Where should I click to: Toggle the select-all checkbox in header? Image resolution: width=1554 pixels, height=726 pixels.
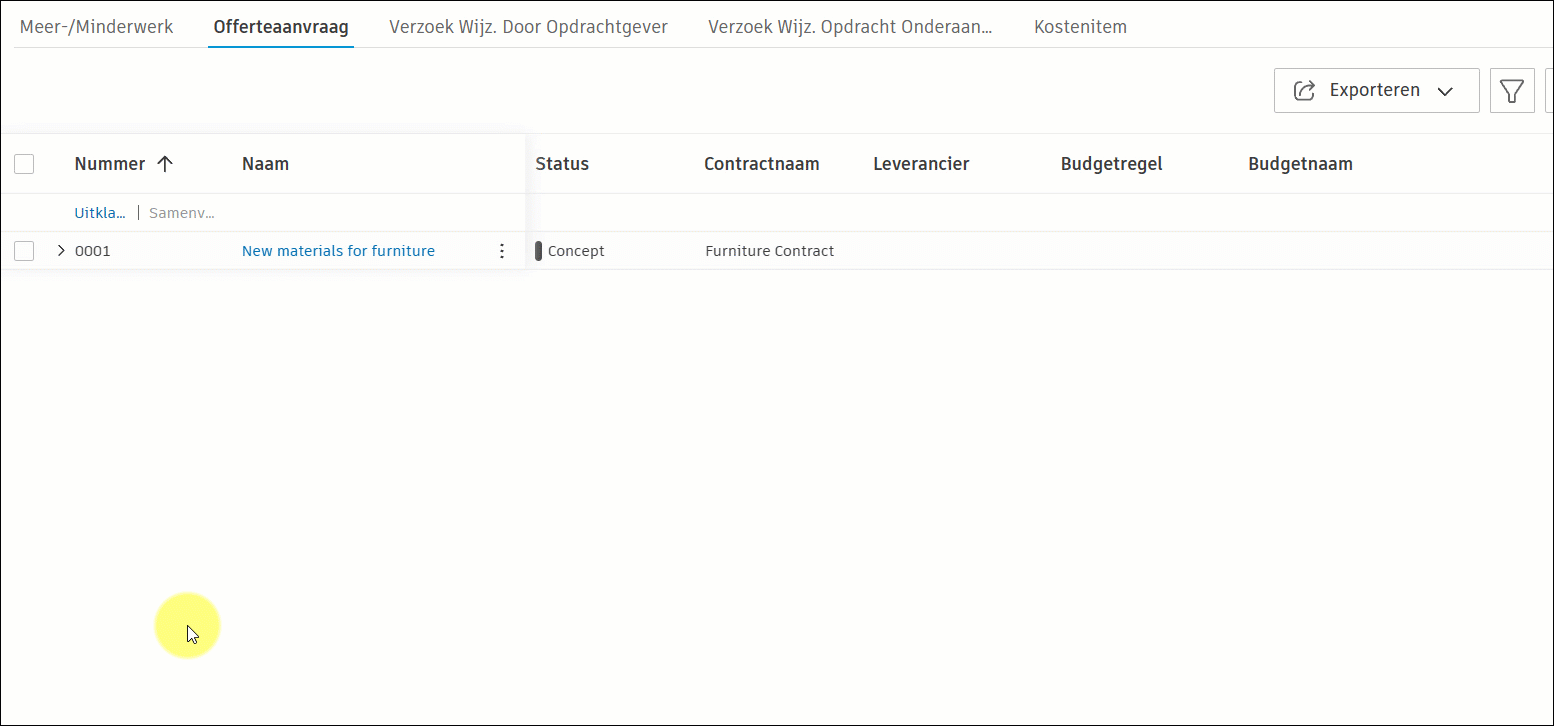coord(24,163)
